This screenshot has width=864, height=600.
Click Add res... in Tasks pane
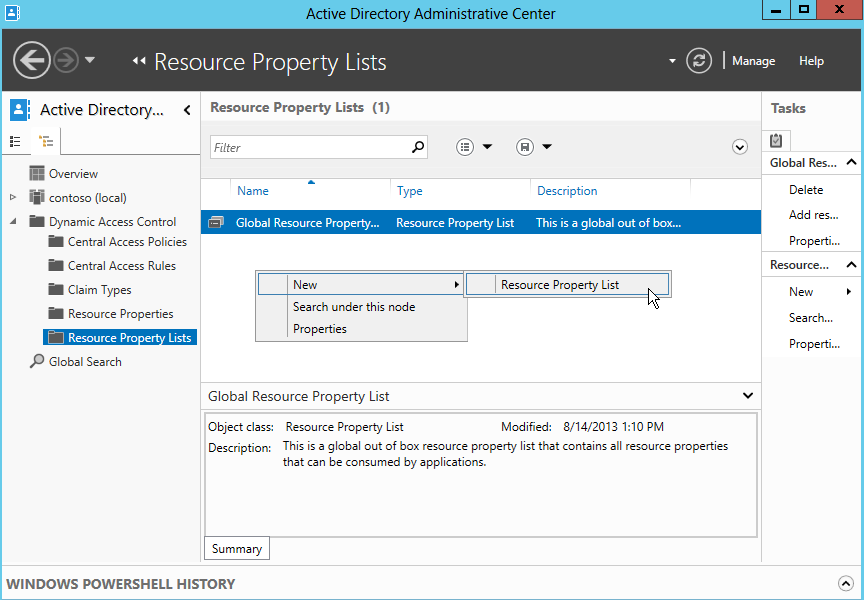(813, 215)
